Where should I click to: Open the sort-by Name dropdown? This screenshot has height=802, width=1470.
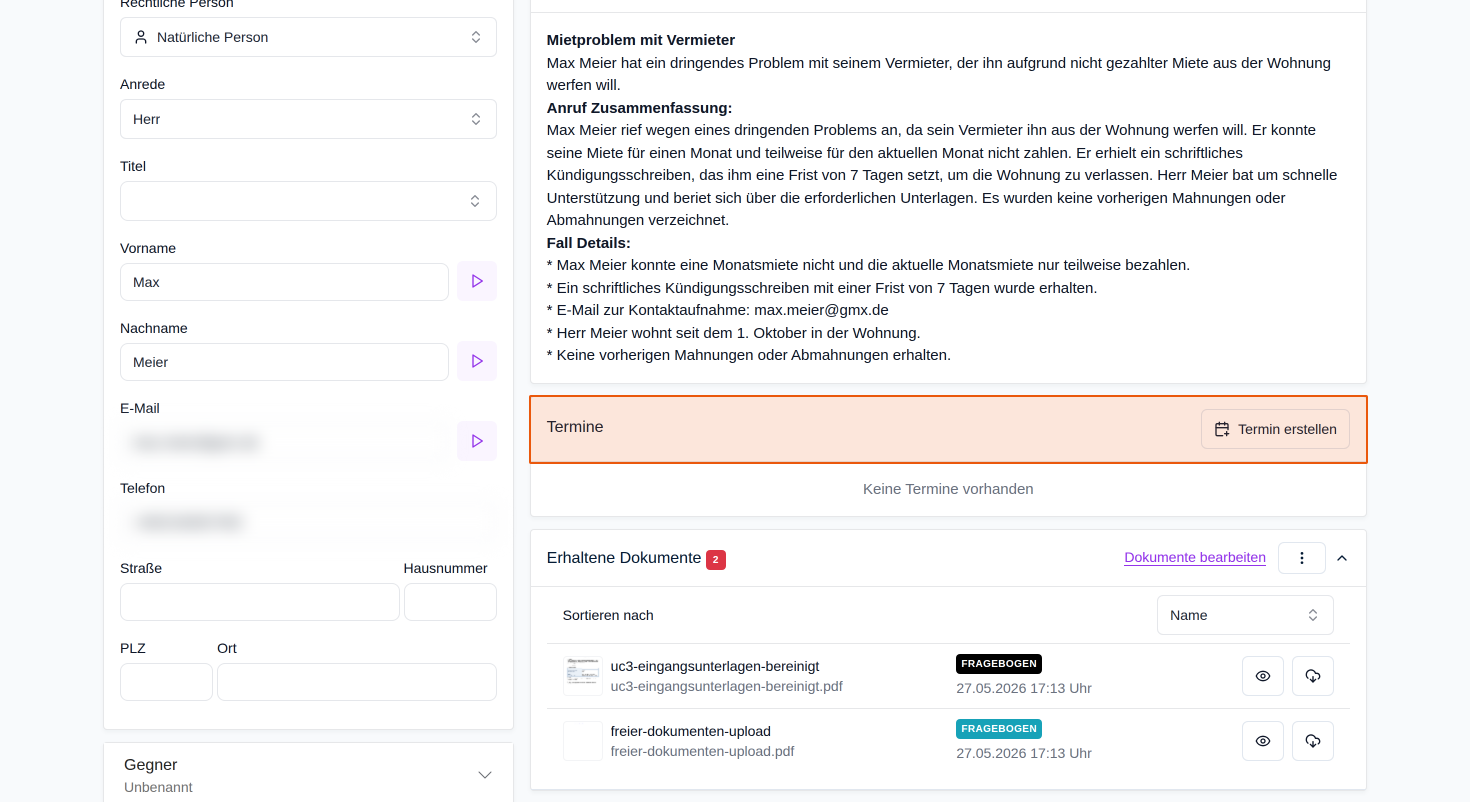(x=1245, y=615)
